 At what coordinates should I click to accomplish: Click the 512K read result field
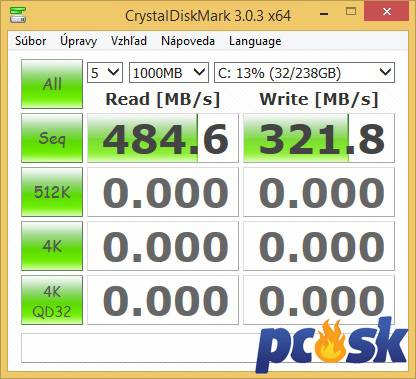pos(163,192)
